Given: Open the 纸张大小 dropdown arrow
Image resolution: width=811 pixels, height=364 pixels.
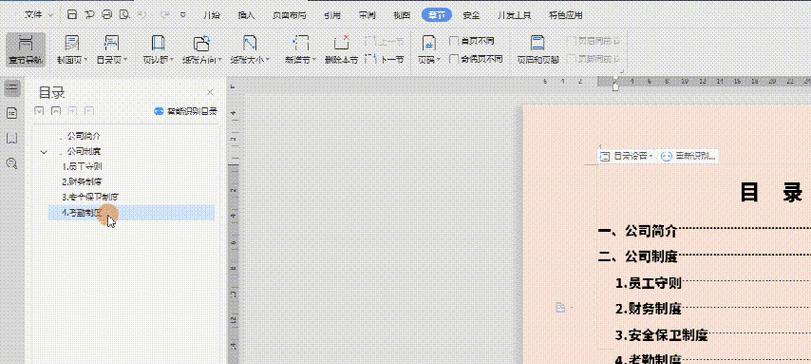Looking at the screenshot, I should [267, 60].
